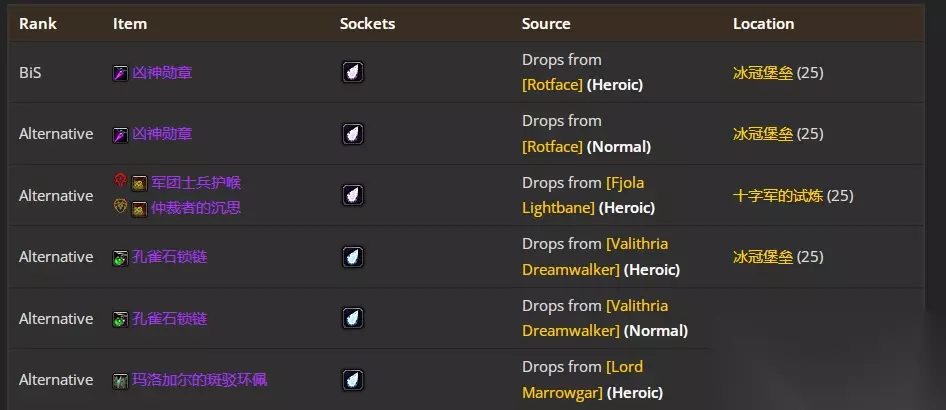Click the green necklace icon for heroic 孔雀石锁链

tap(120, 258)
